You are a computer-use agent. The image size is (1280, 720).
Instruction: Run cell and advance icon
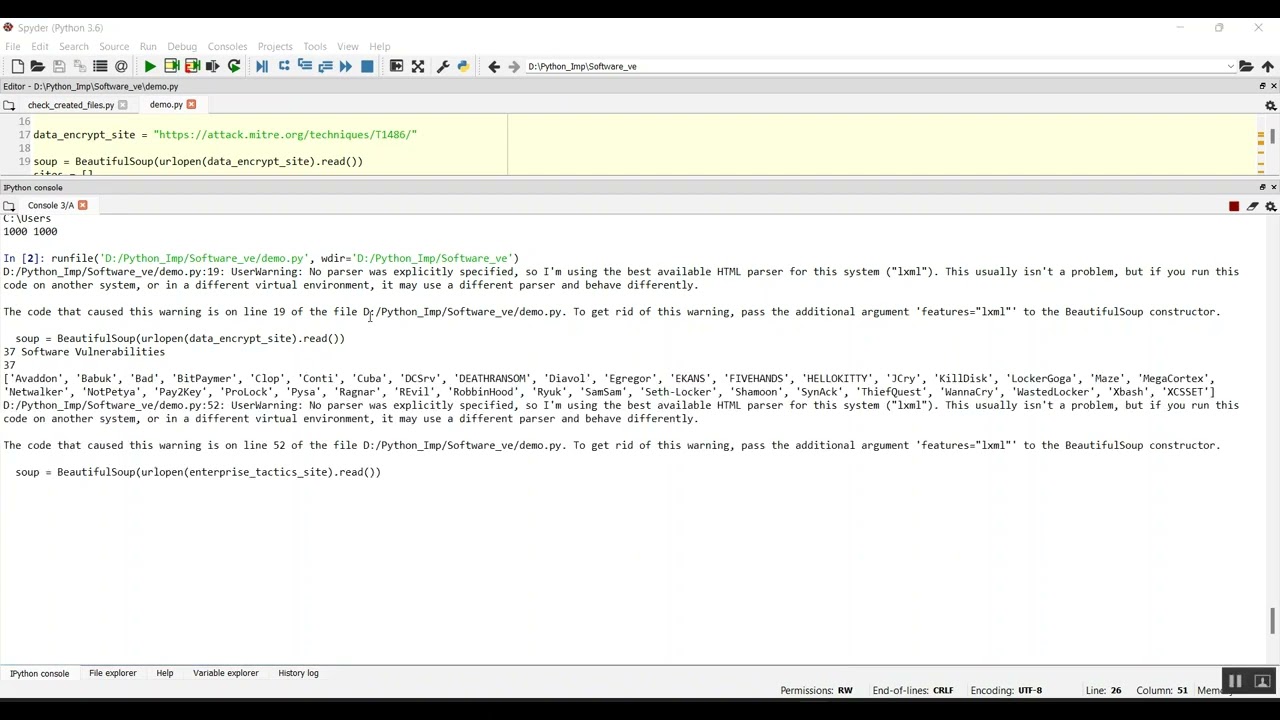point(192,66)
